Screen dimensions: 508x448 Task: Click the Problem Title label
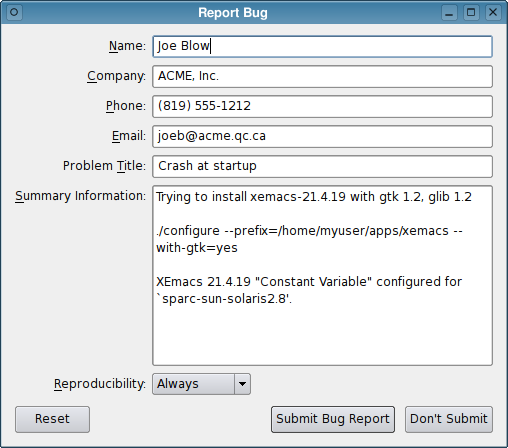tap(104, 166)
